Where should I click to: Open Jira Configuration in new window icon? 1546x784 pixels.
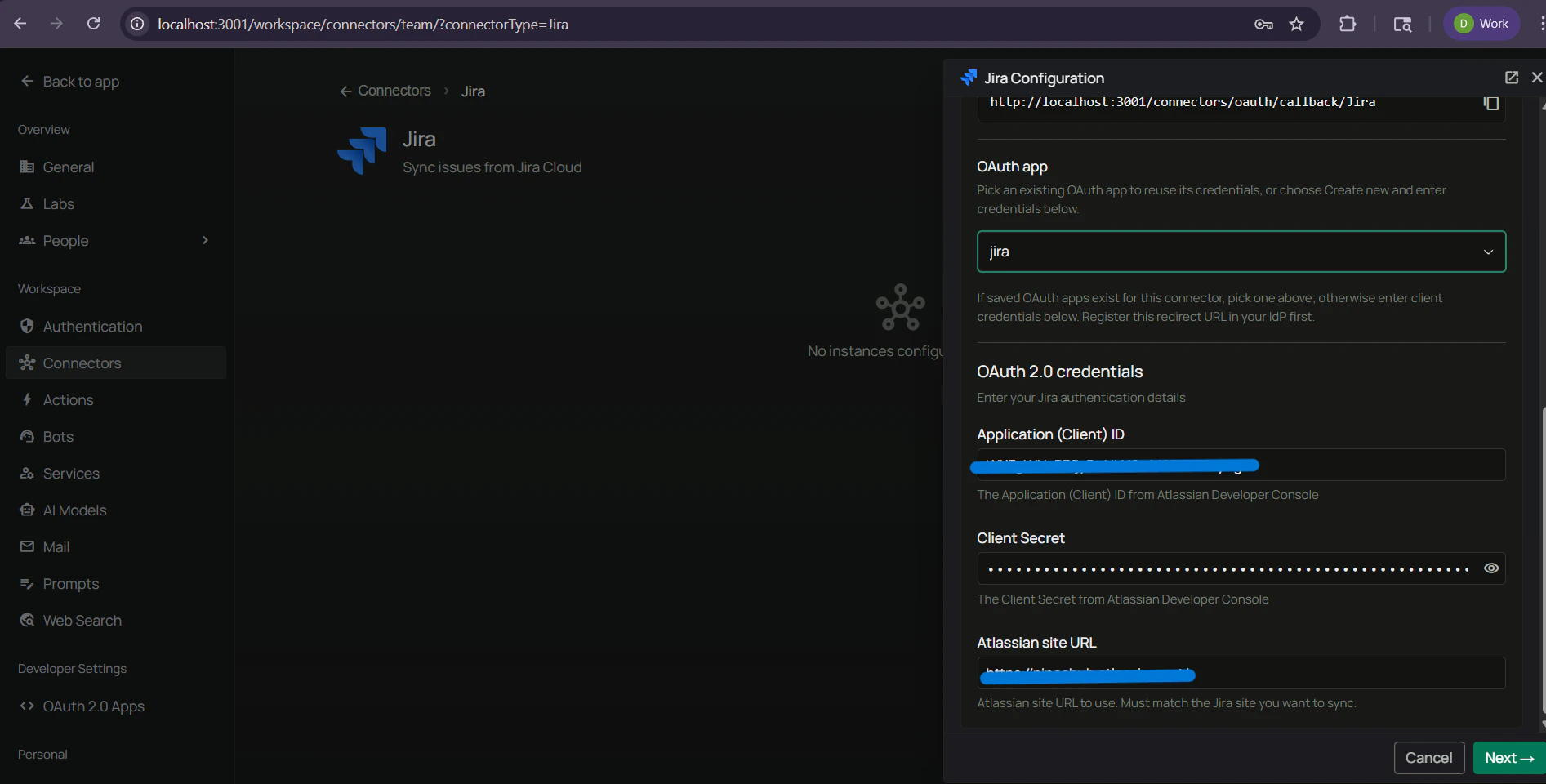coord(1512,78)
